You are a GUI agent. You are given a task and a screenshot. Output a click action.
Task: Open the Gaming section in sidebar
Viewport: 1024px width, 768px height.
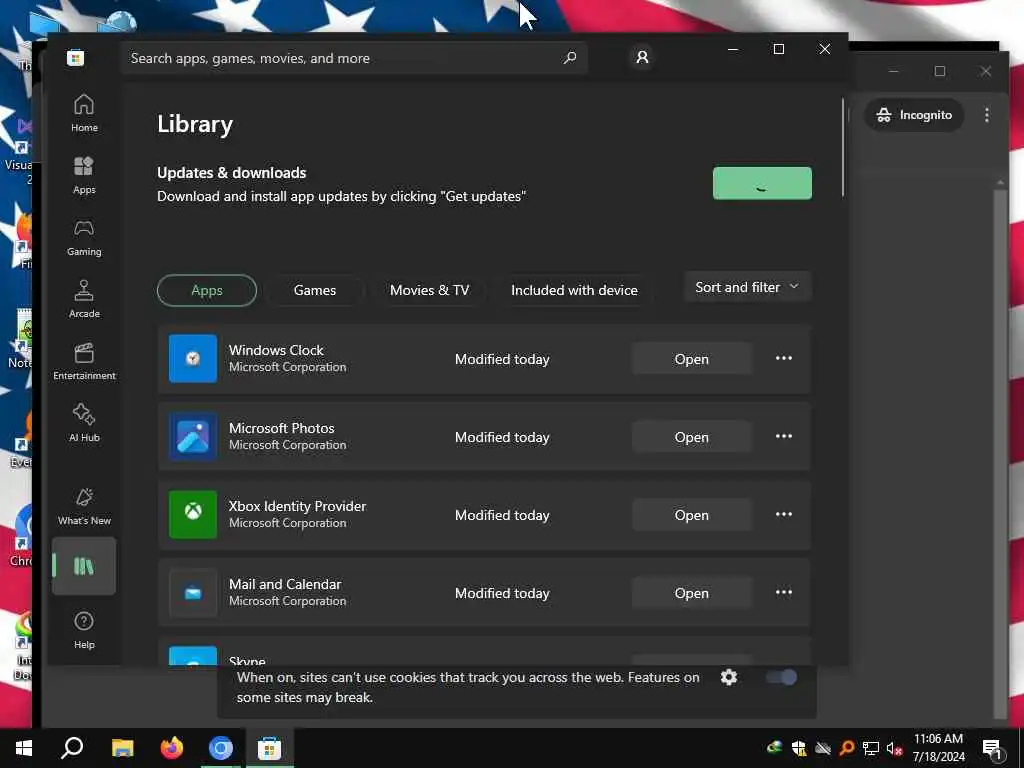coord(84,237)
